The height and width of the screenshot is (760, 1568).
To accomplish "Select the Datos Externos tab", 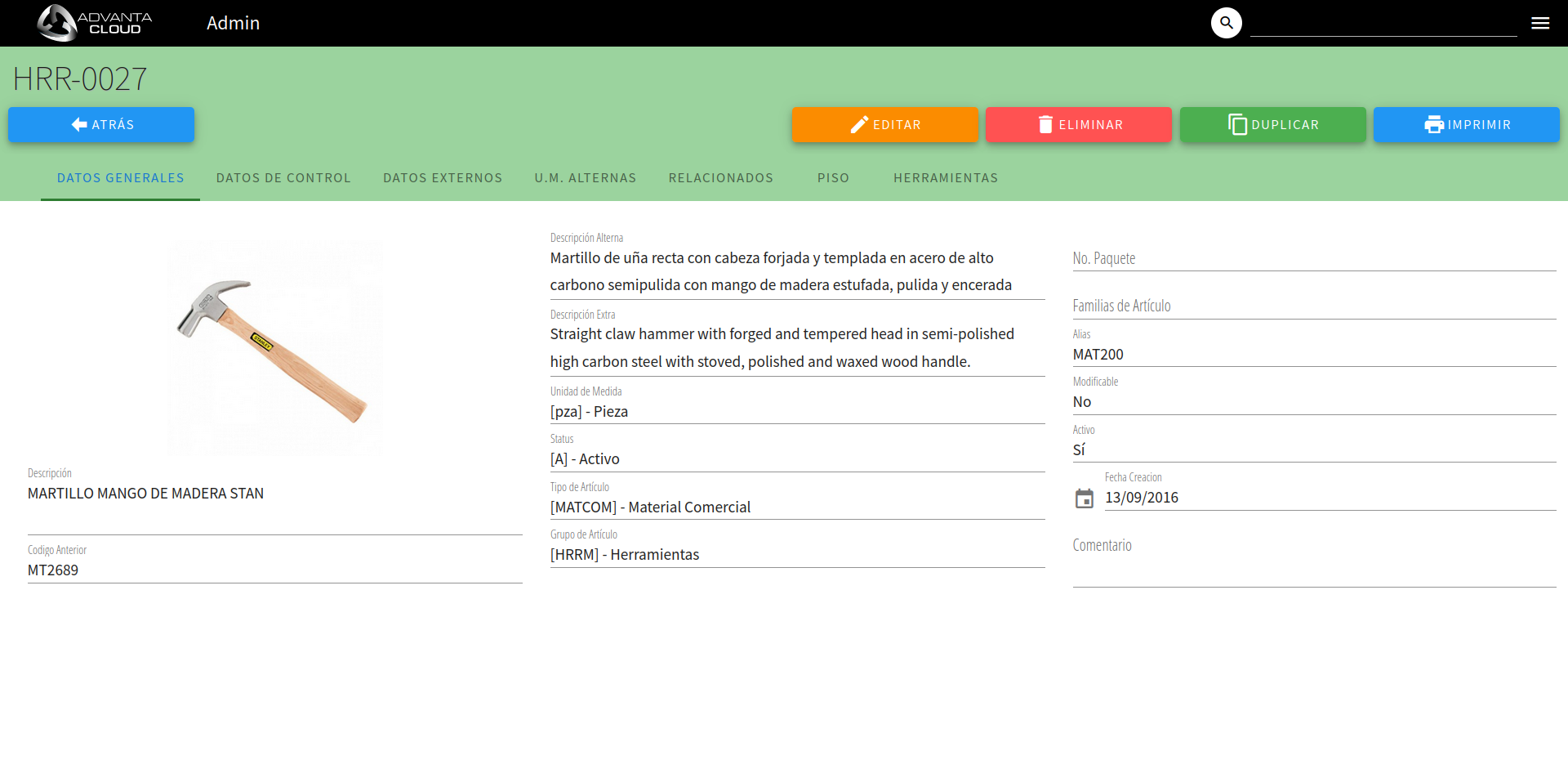I will click(443, 177).
